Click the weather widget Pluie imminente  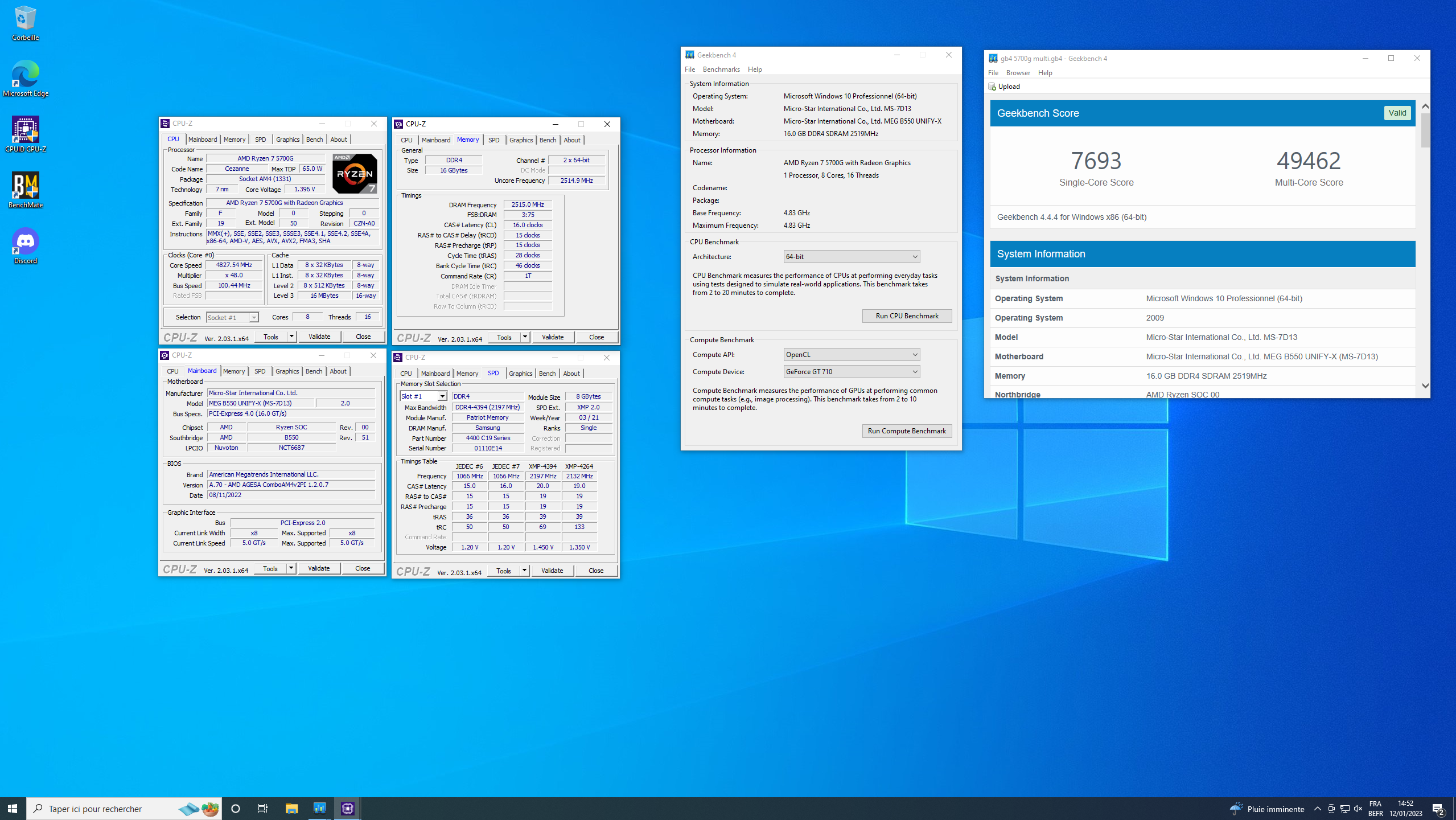[x=1266, y=809]
